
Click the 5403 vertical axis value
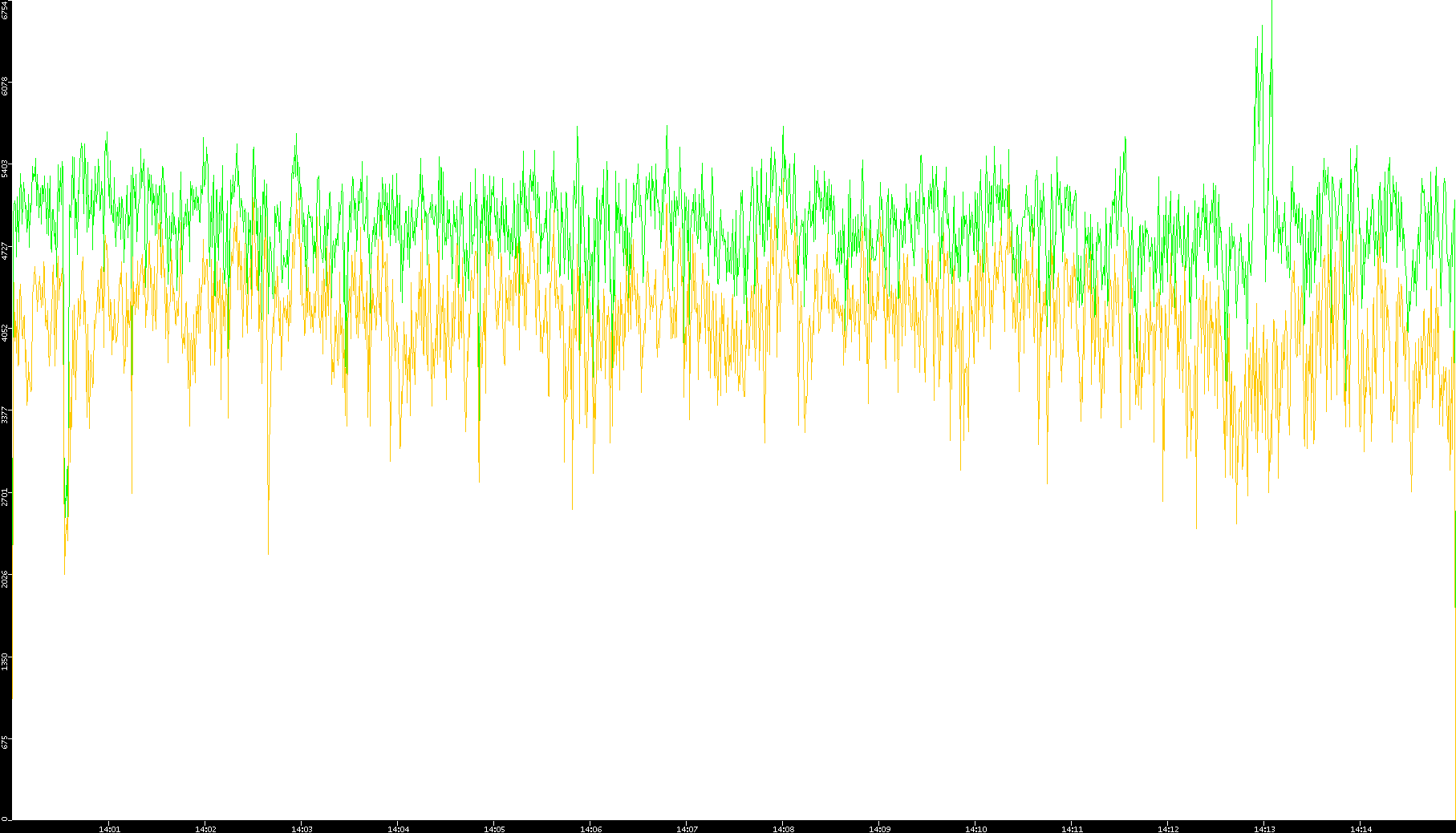tap(5, 168)
